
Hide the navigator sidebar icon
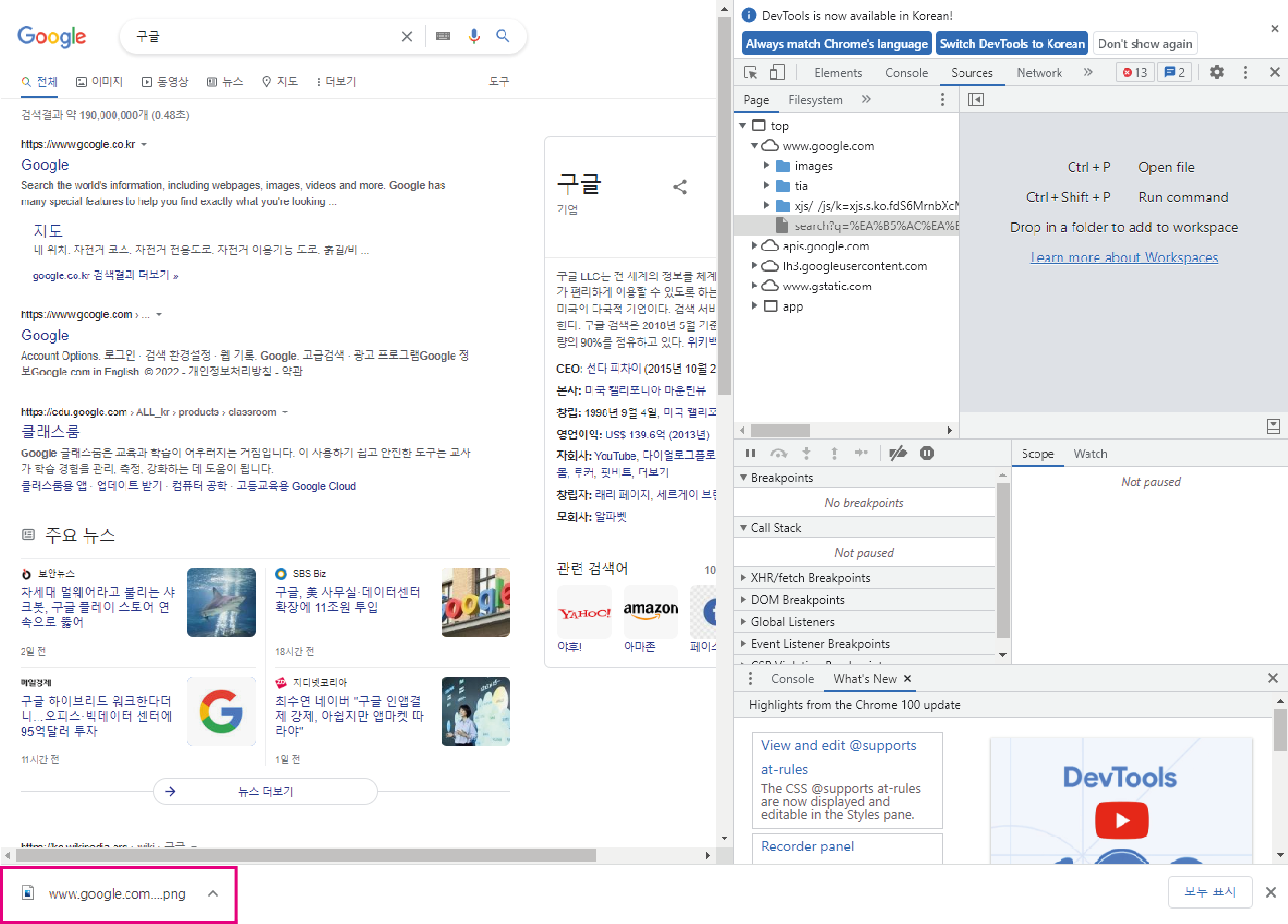tap(975, 100)
